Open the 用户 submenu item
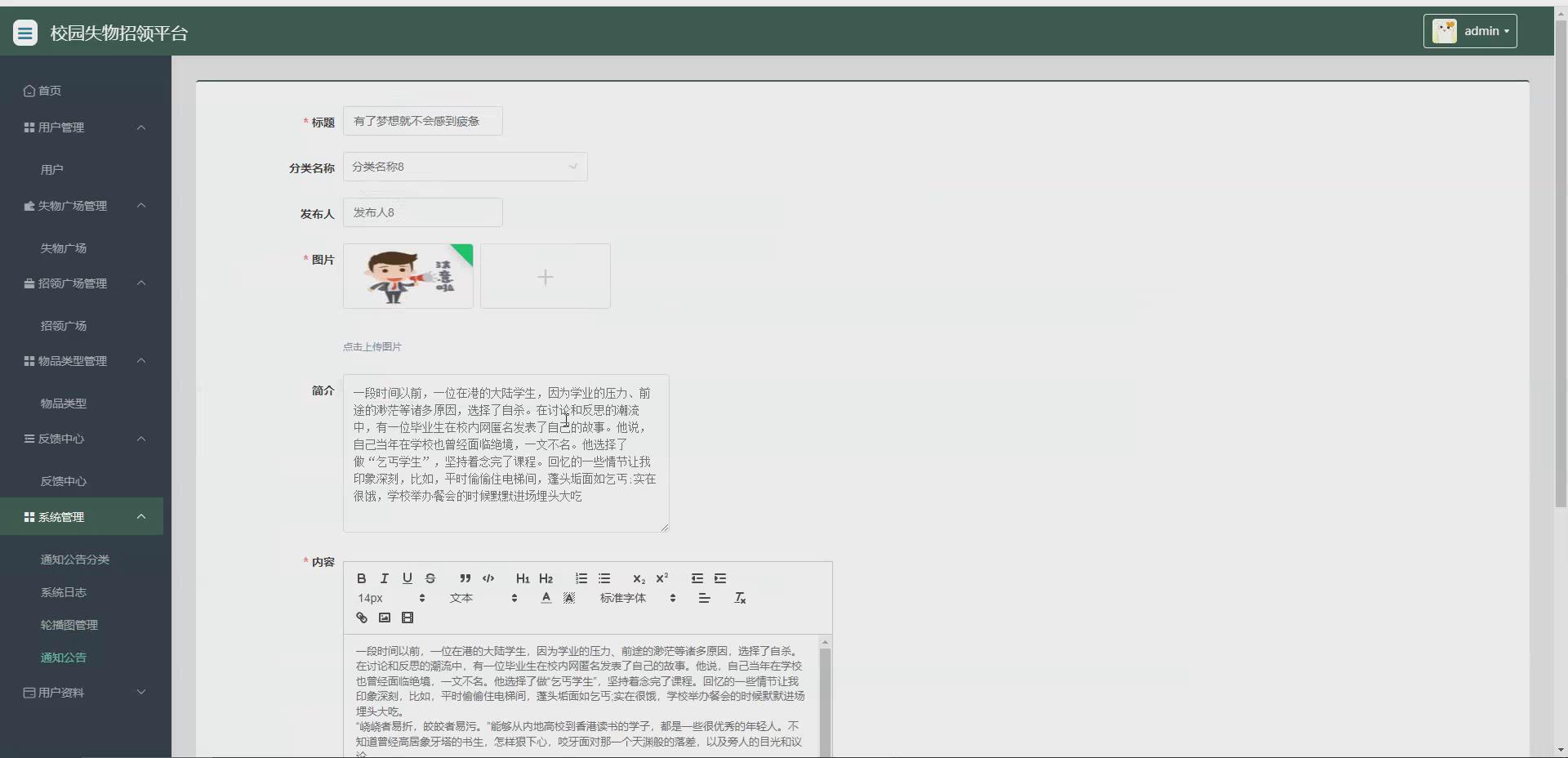Screen dimensions: 1568x758 click(52, 170)
